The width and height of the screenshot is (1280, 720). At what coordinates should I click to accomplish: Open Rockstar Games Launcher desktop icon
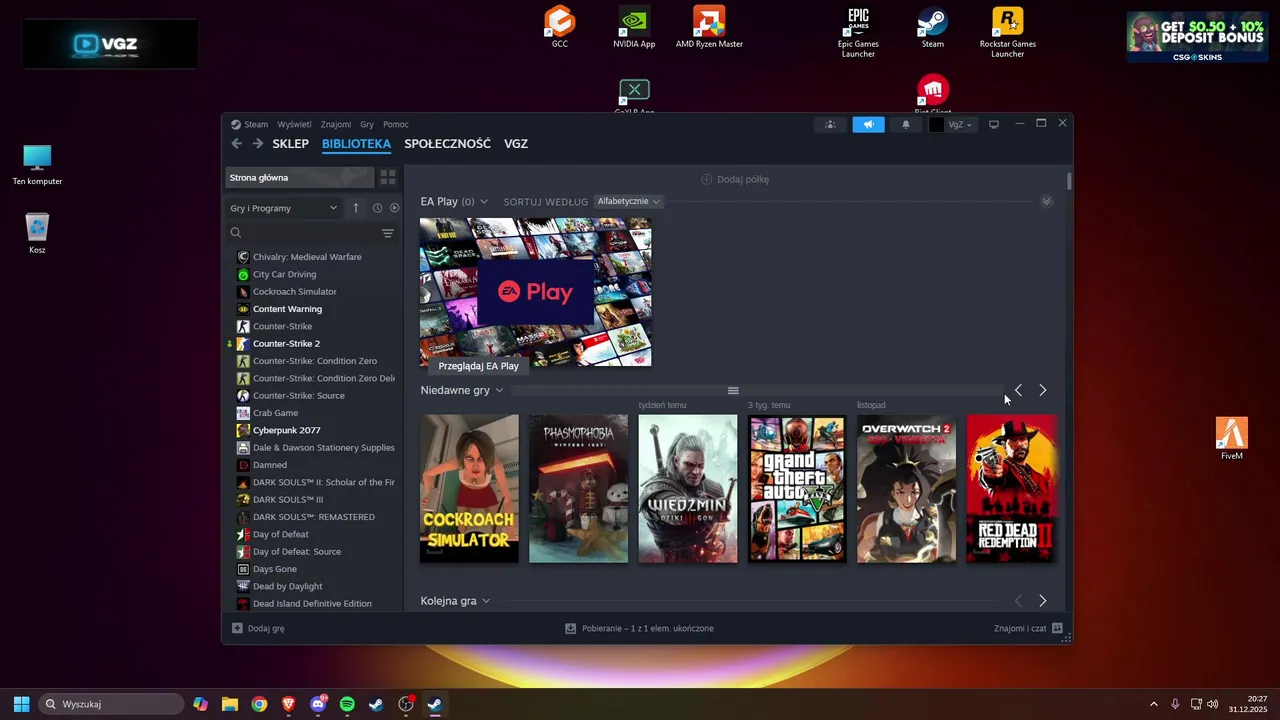click(1007, 32)
